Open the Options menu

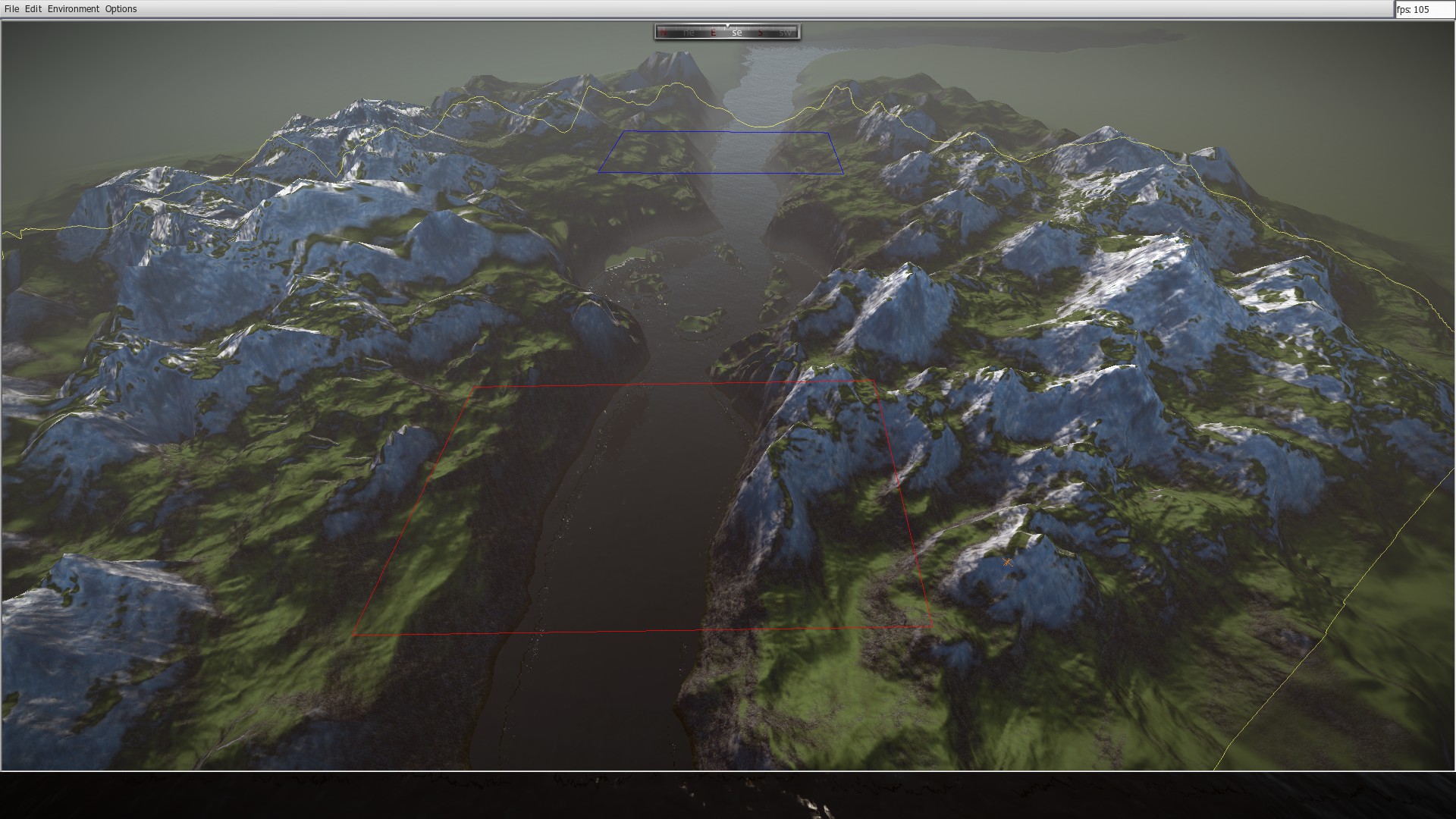[x=121, y=9]
